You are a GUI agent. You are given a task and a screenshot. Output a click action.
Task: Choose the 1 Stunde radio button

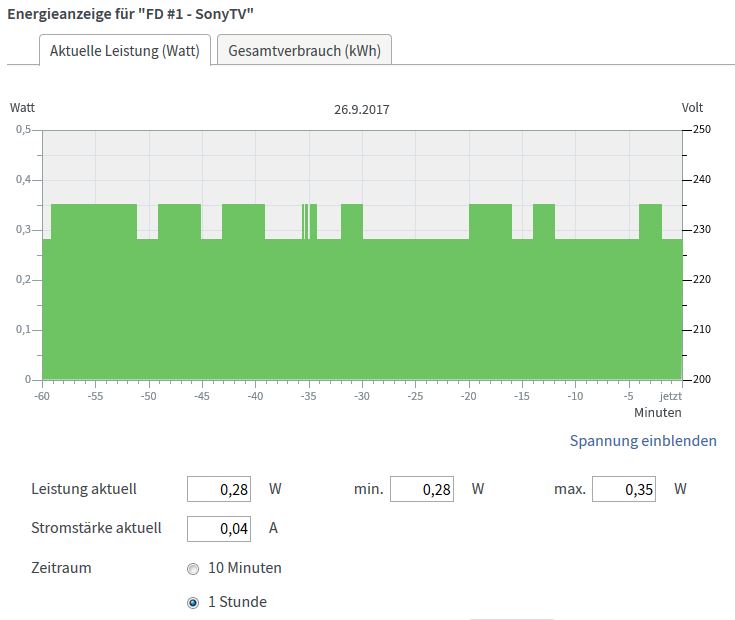(x=193, y=603)
